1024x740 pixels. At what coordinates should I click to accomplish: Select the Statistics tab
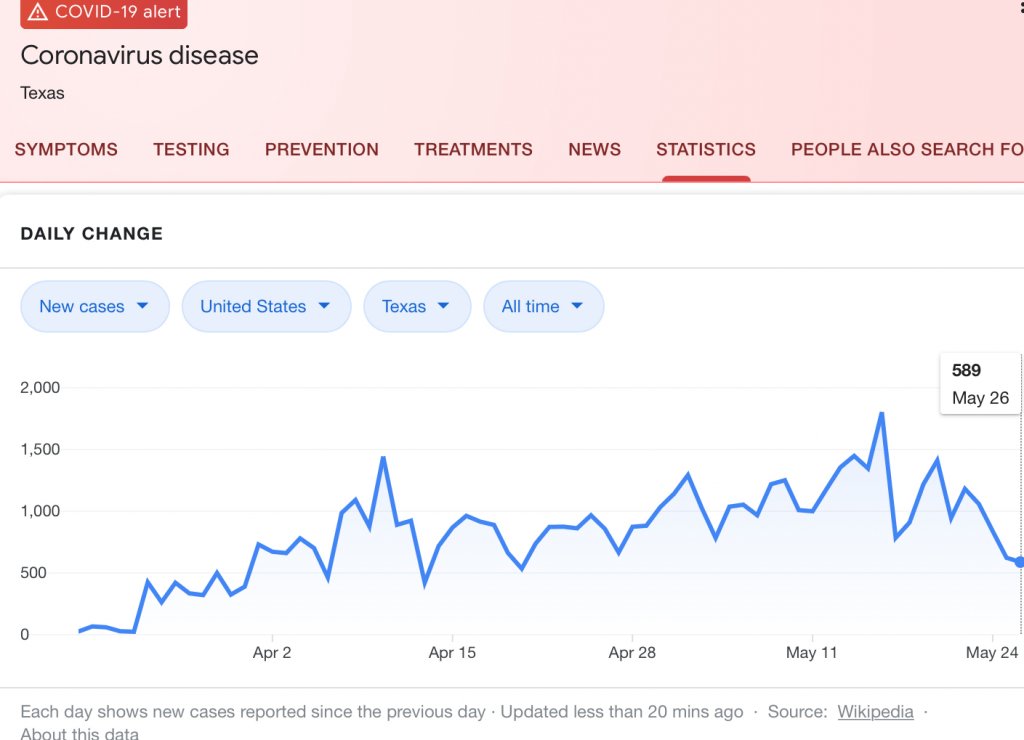[705, 150]
